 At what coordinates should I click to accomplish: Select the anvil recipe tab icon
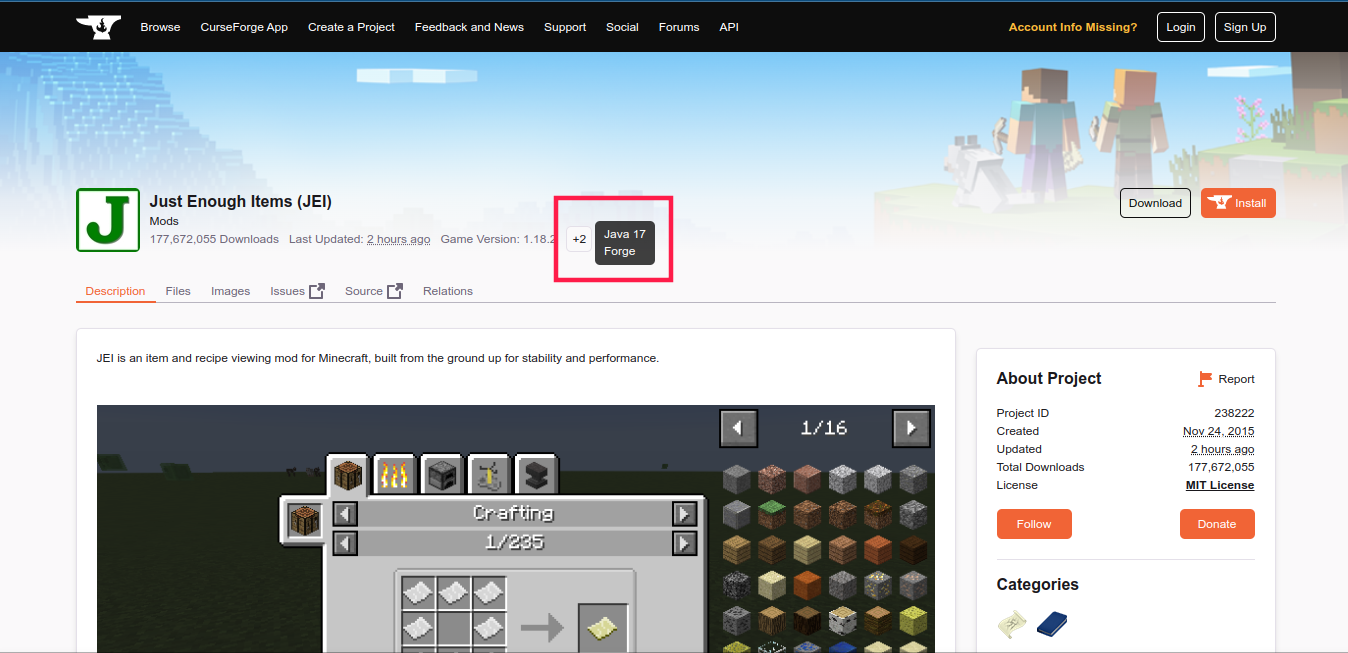click(x=536, y=475)
